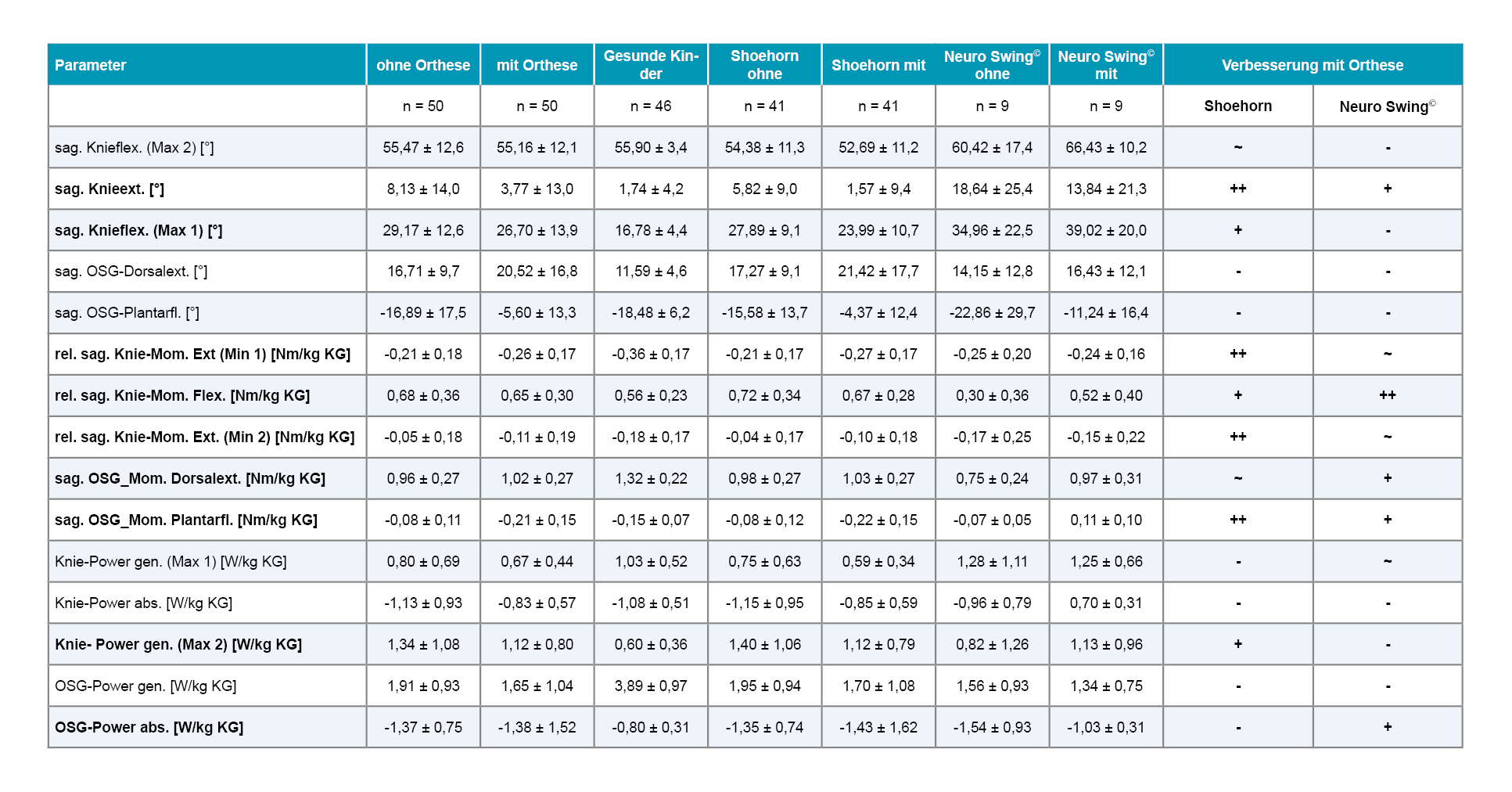Click the cell "-22,86 ± 29,7"
1512x792 pixels.
(x=992, y=312)
